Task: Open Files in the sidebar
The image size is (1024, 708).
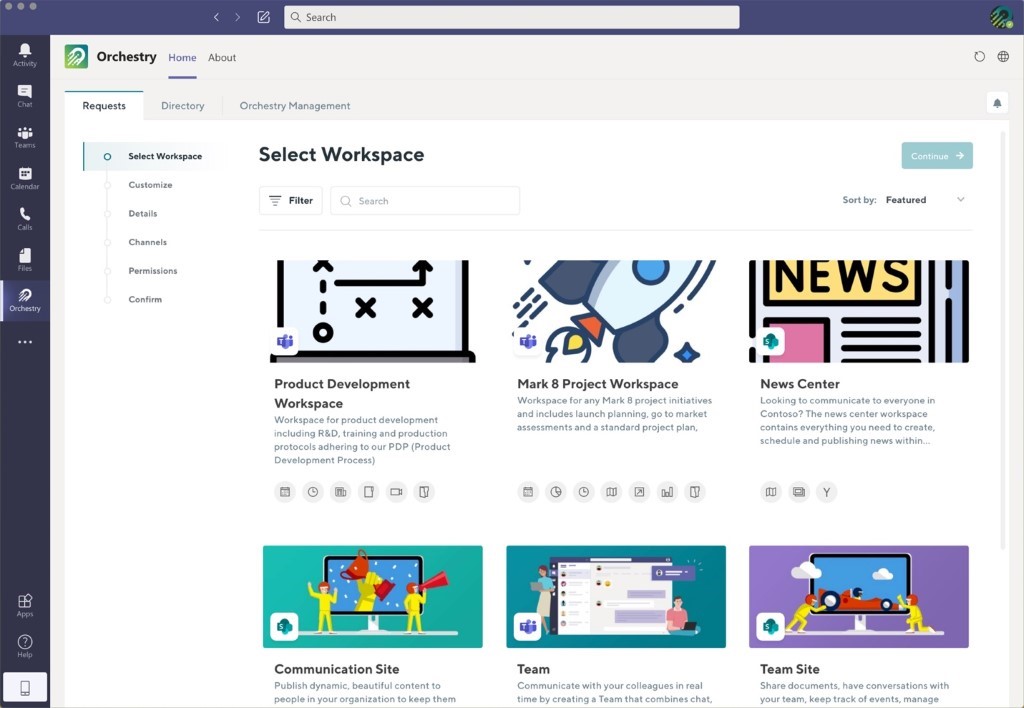Action: (x=25, y=259)
